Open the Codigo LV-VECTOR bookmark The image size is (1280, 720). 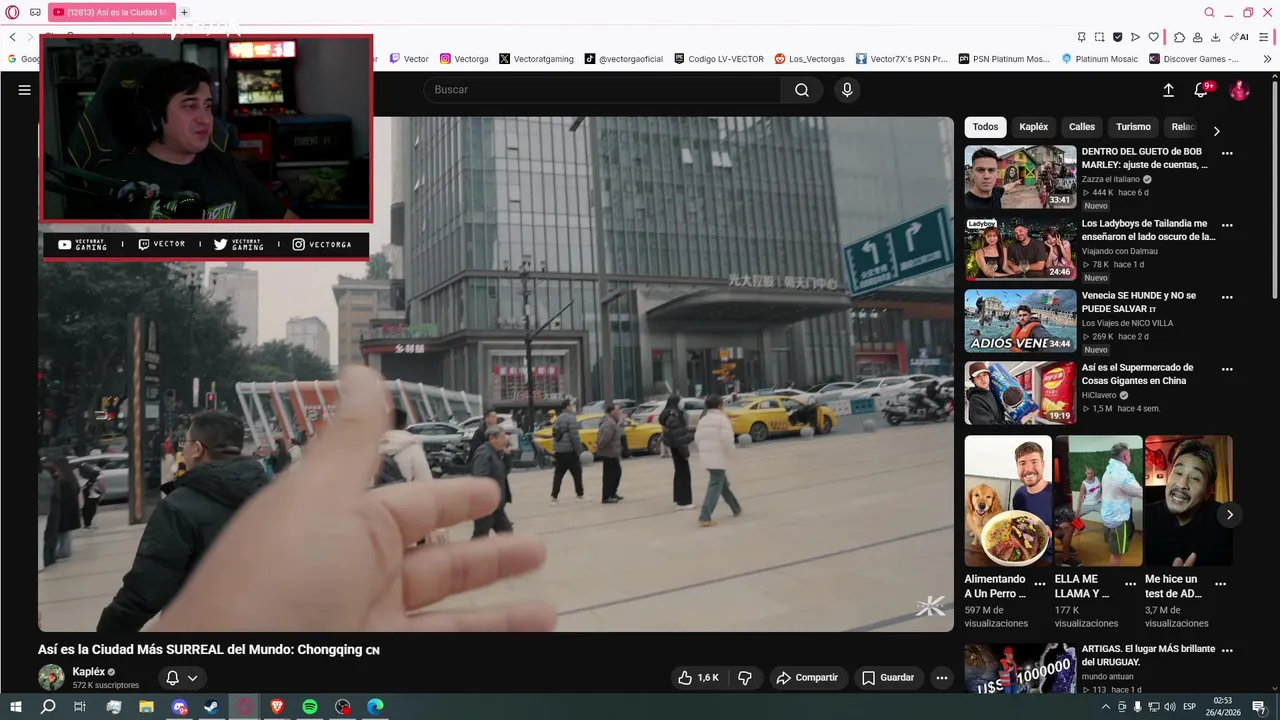[x=719, y=59]
